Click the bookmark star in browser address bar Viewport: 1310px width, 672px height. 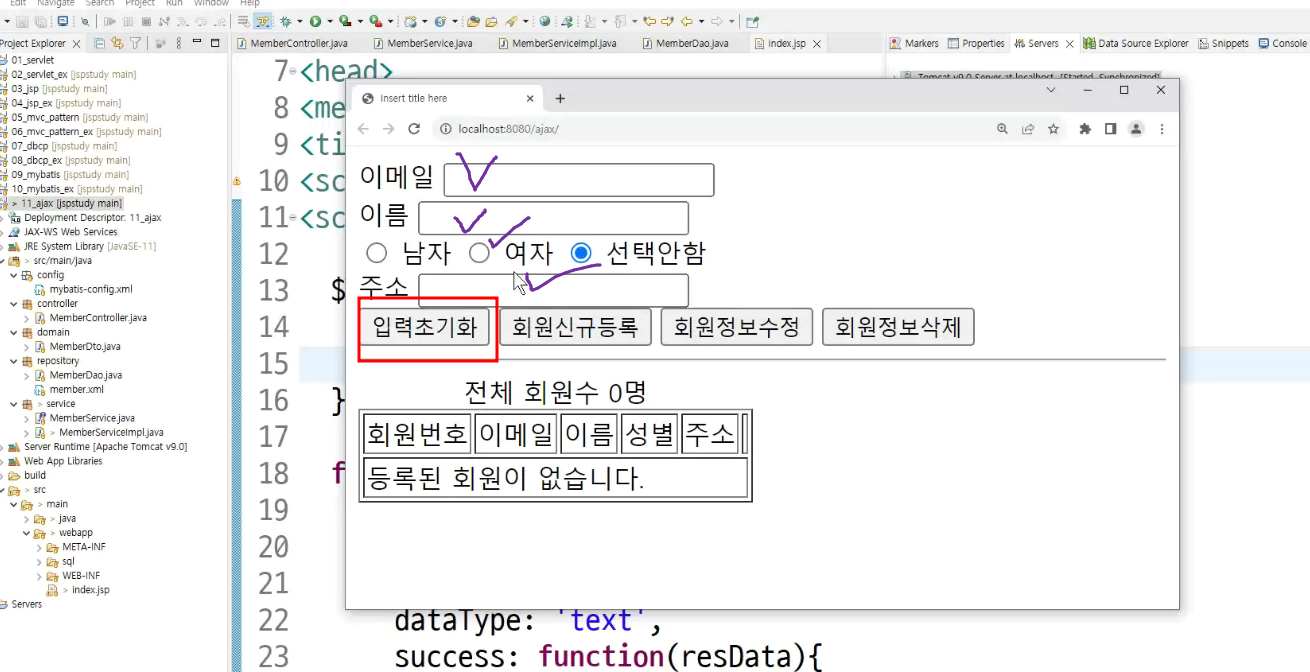(x=1053, y=129)
